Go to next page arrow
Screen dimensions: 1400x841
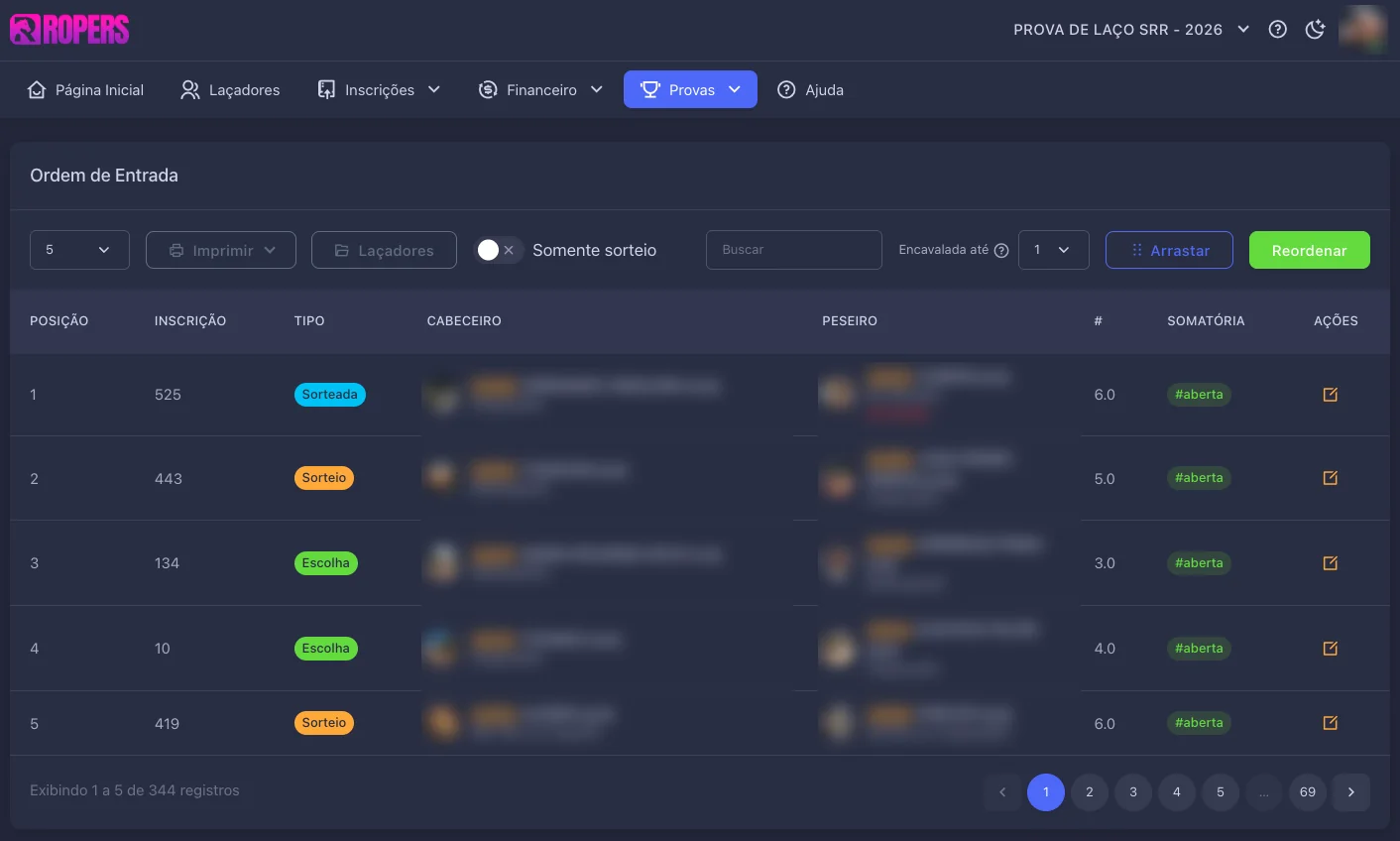(1351, 792)
